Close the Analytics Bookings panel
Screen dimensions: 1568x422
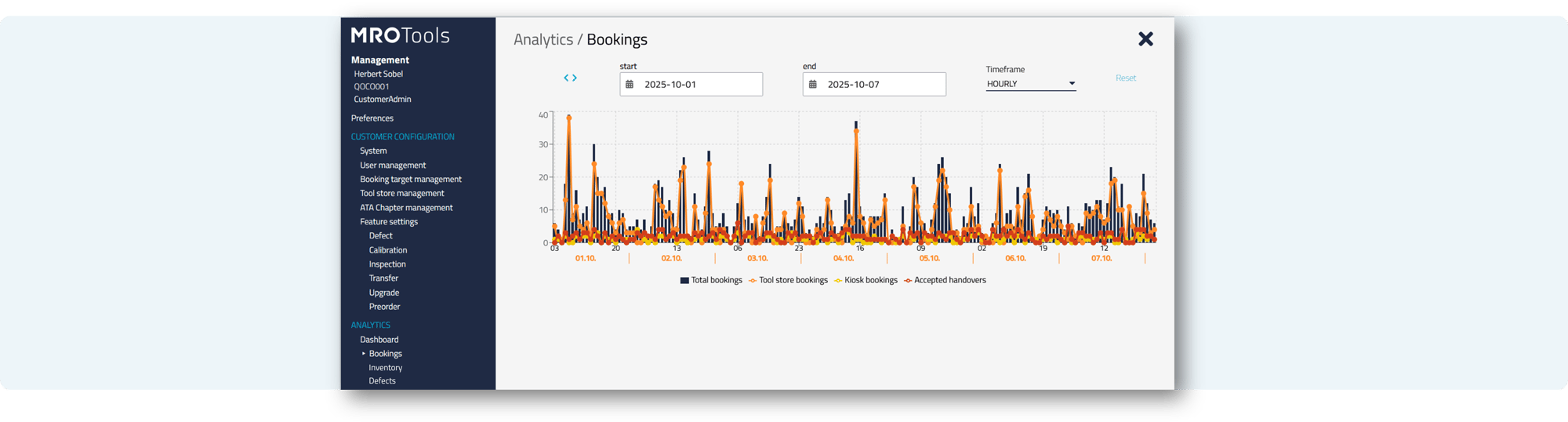click(1145, 39)
